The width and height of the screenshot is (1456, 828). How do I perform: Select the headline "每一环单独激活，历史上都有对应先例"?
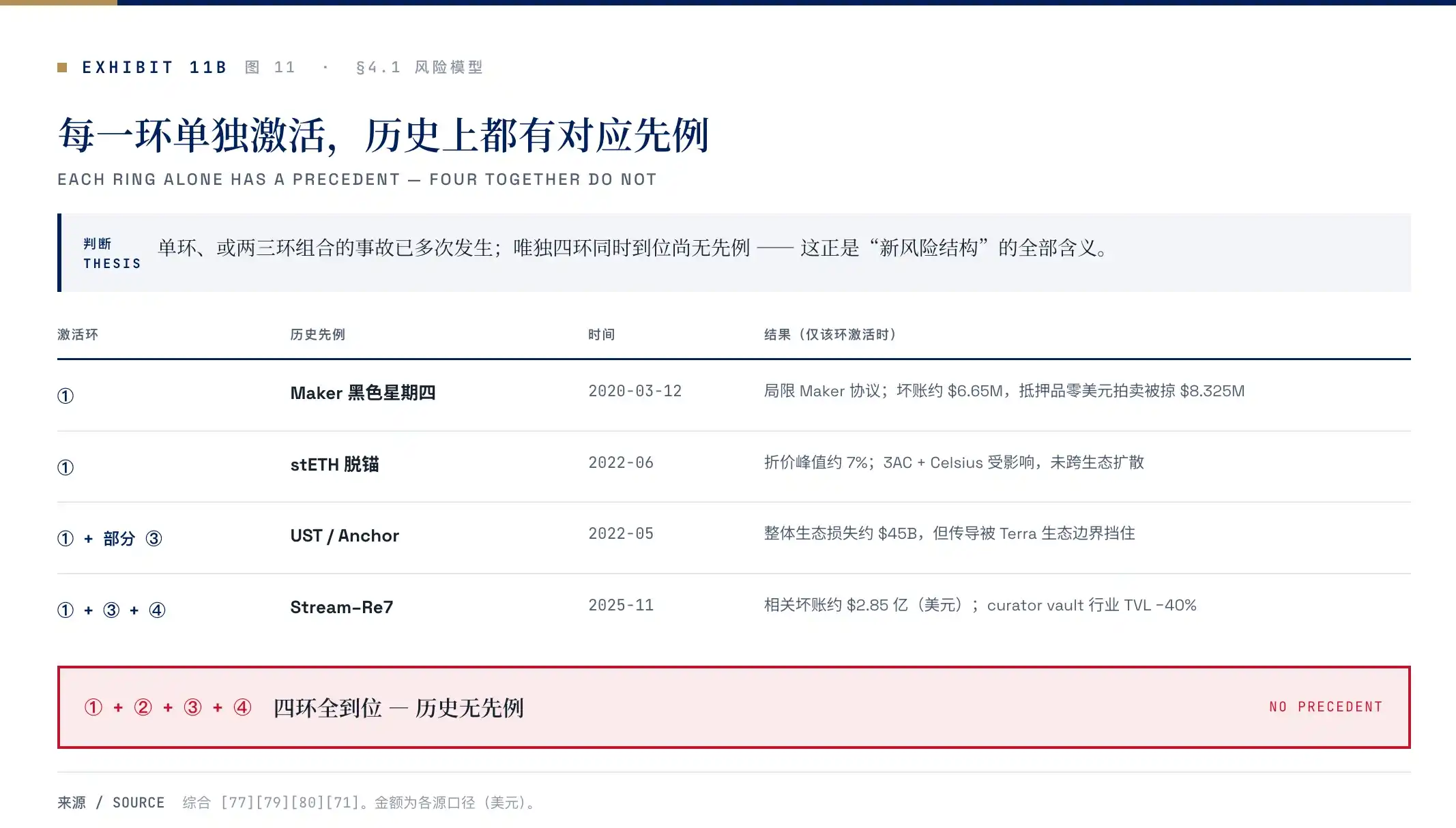point(384,135)
